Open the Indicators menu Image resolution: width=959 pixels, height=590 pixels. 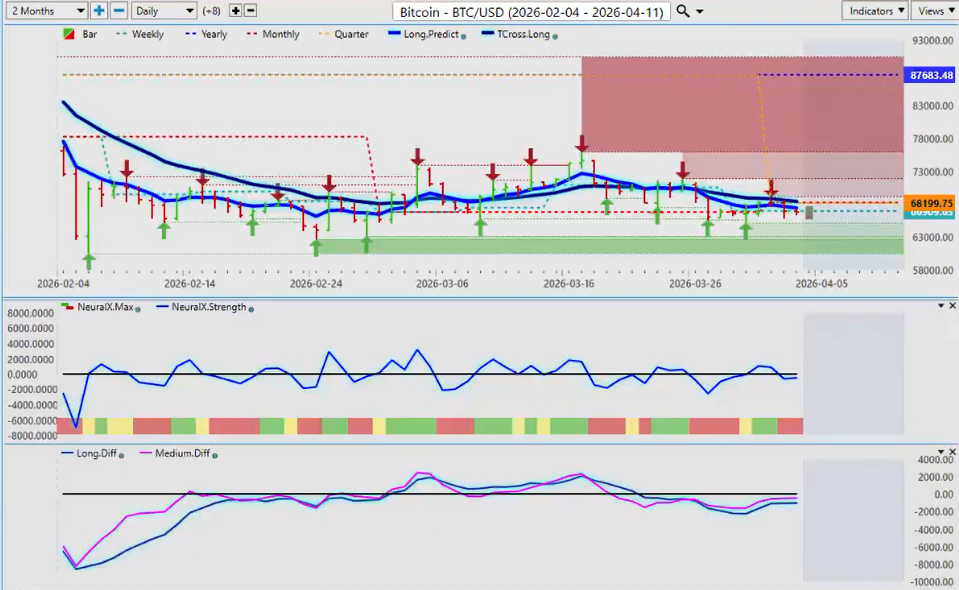pos(873,10)
